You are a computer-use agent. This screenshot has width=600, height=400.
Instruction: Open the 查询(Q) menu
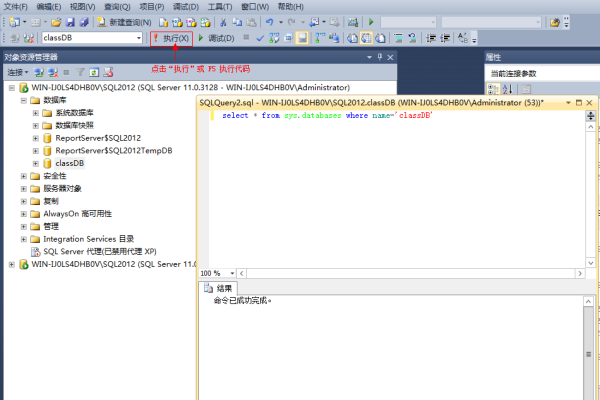point(117,7)
